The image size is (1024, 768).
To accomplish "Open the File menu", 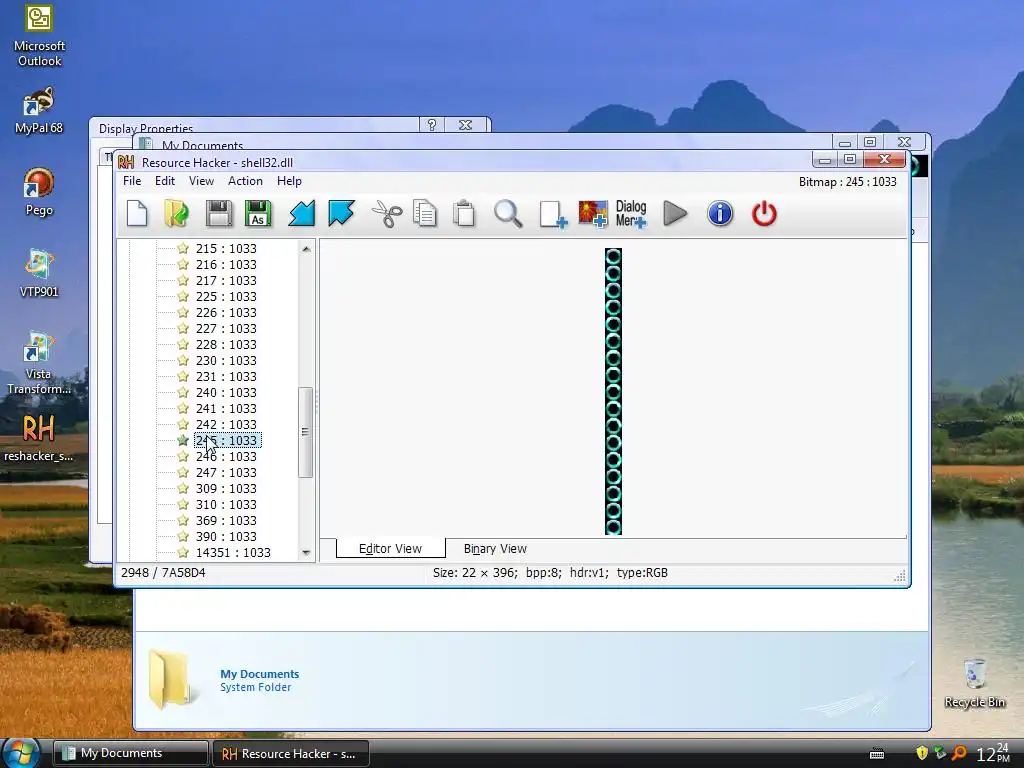I will coord(132,181).
